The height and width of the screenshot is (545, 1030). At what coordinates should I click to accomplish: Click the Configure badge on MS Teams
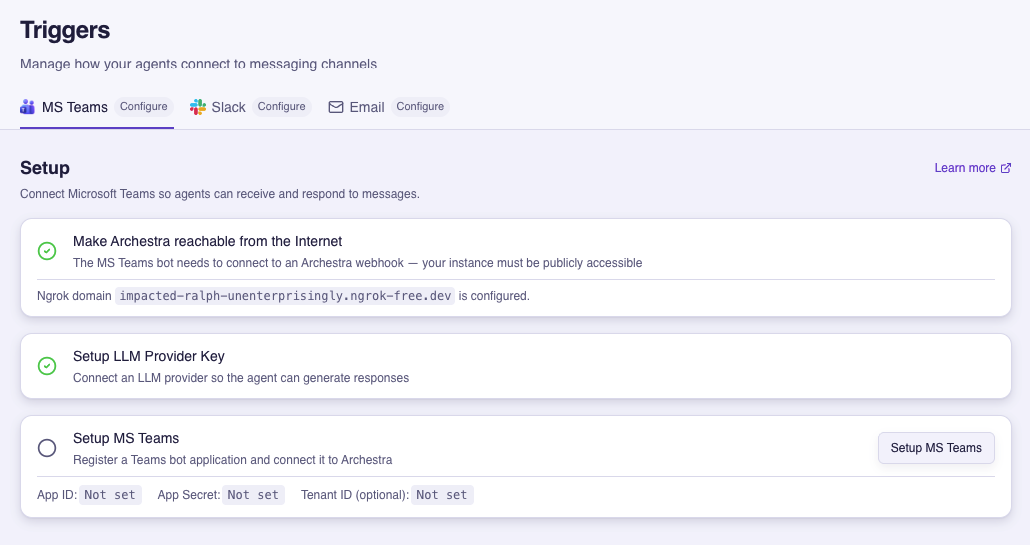(144, 107)
